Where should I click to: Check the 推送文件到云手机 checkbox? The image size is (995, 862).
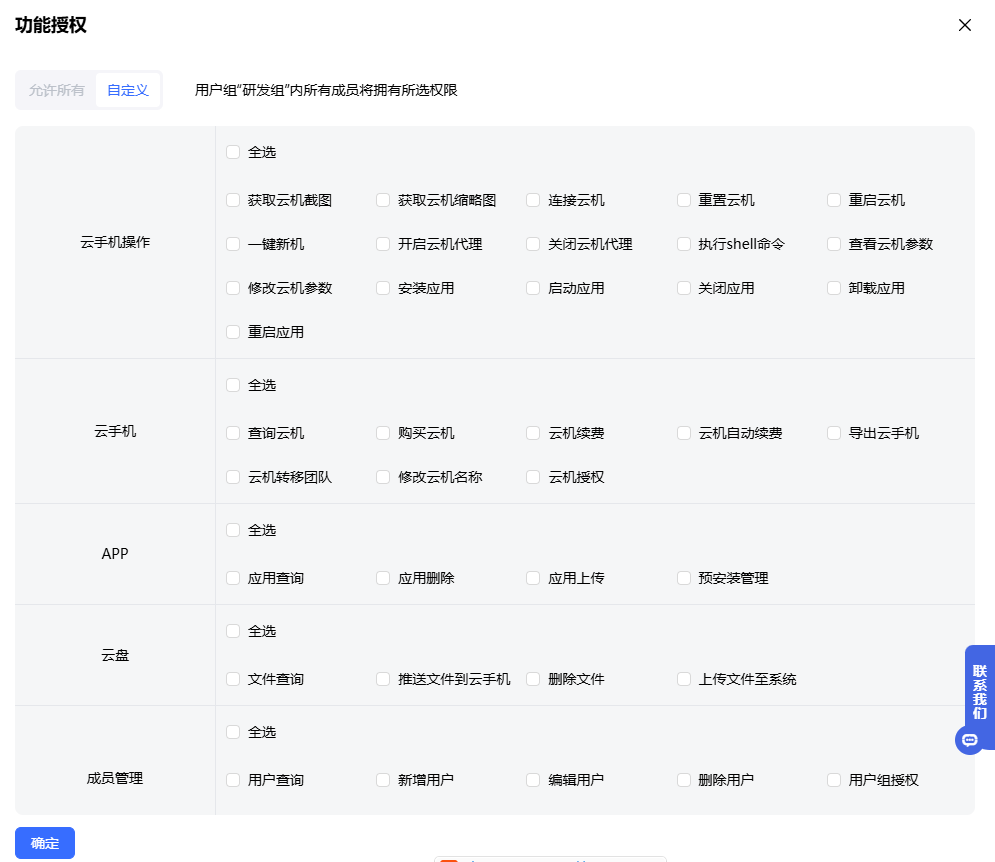(x=383, y=679)
